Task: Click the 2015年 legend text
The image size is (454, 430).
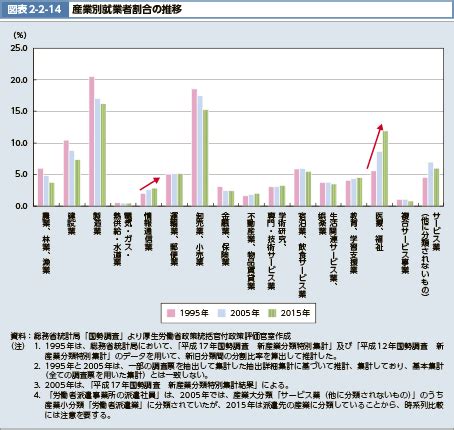Action: click(x=295, y=313)
